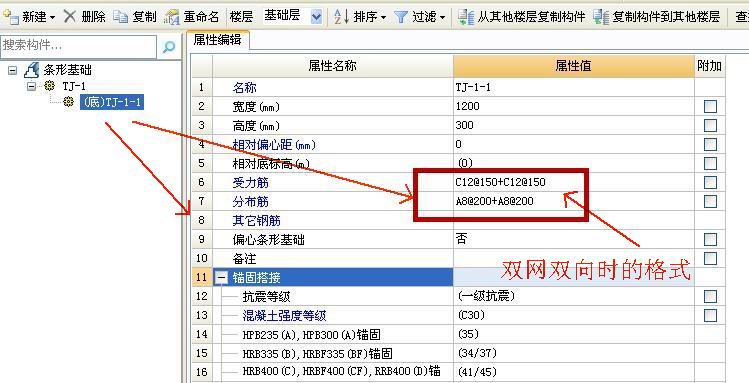Viewport: 749px width, 383px height.
Task: Click the HPB235 锚固 value (35)
Action: pos(573,334)
